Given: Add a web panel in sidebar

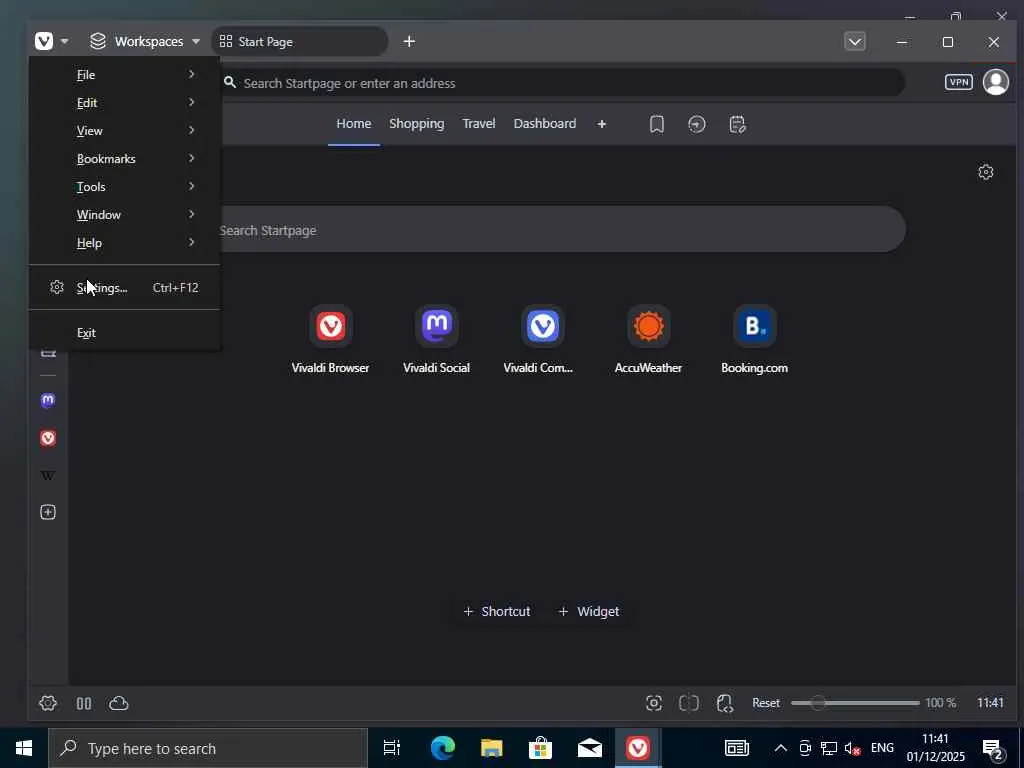Looking at the screenshot, I should click(x=48, y=512).
